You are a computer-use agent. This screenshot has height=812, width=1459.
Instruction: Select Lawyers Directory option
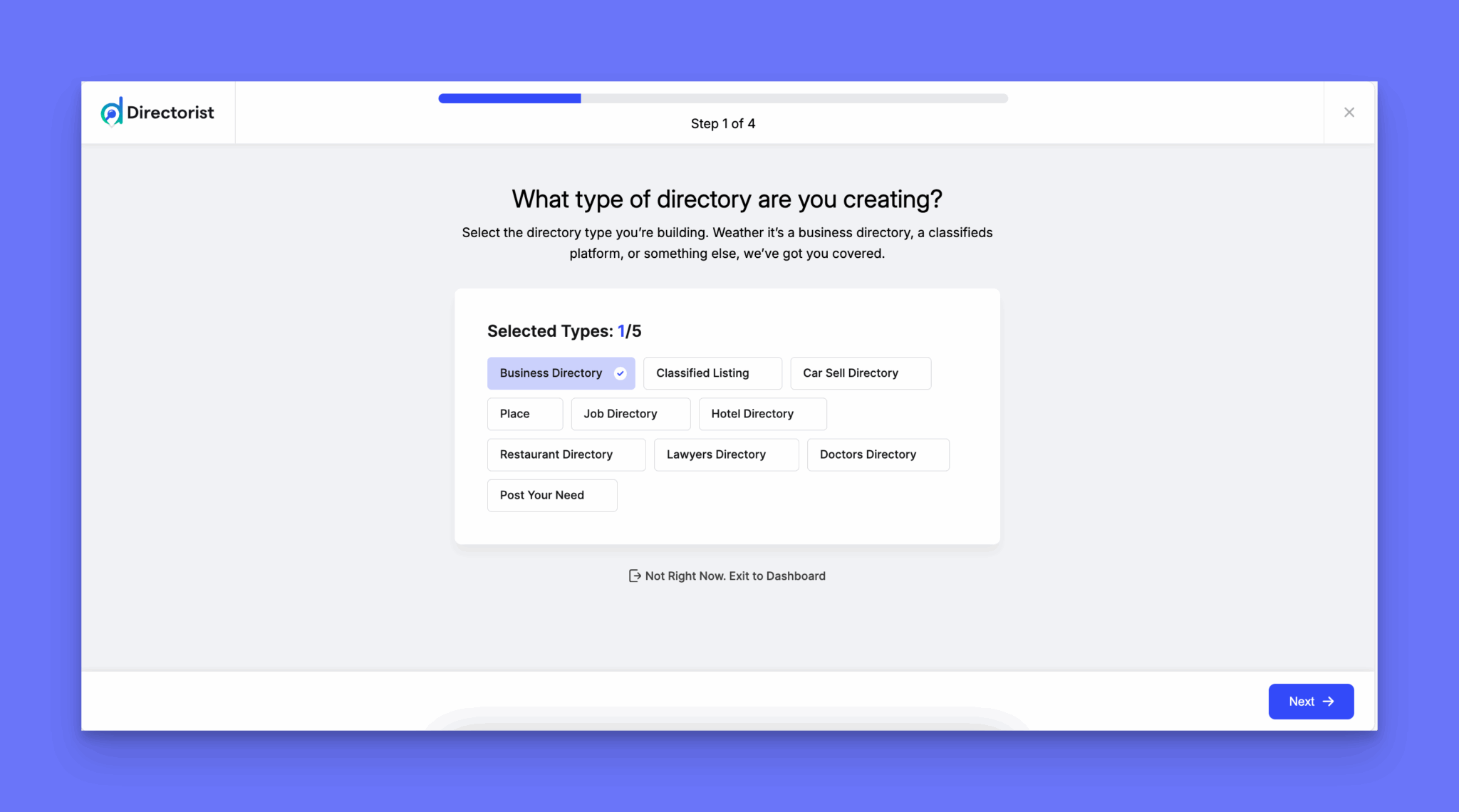point(725,454)
